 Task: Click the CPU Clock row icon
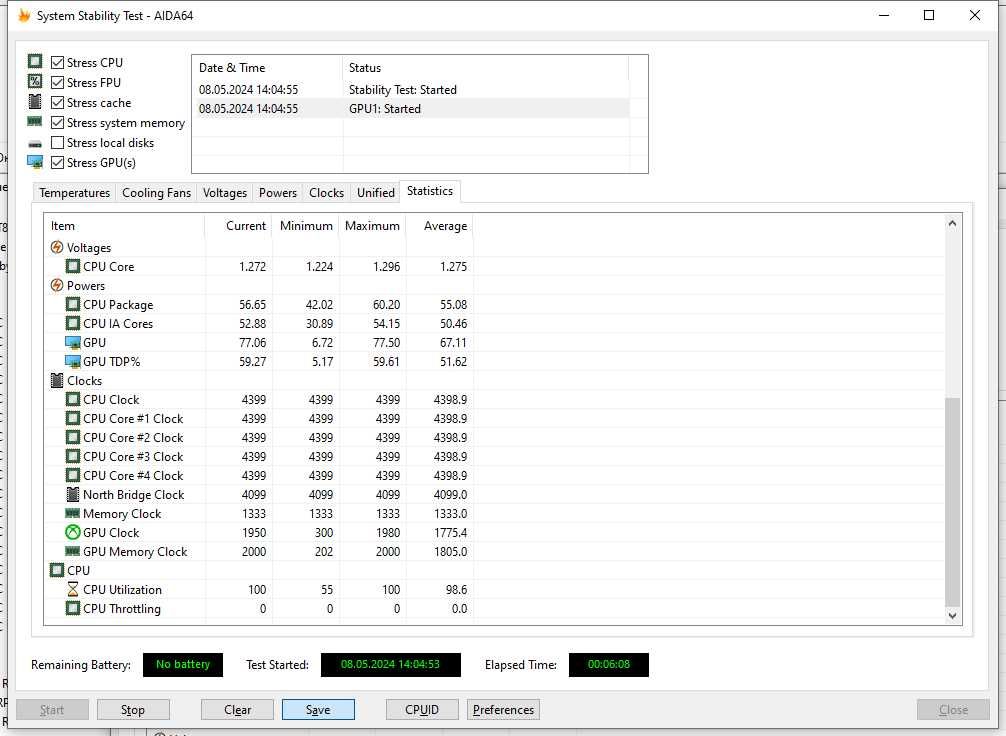73,399
